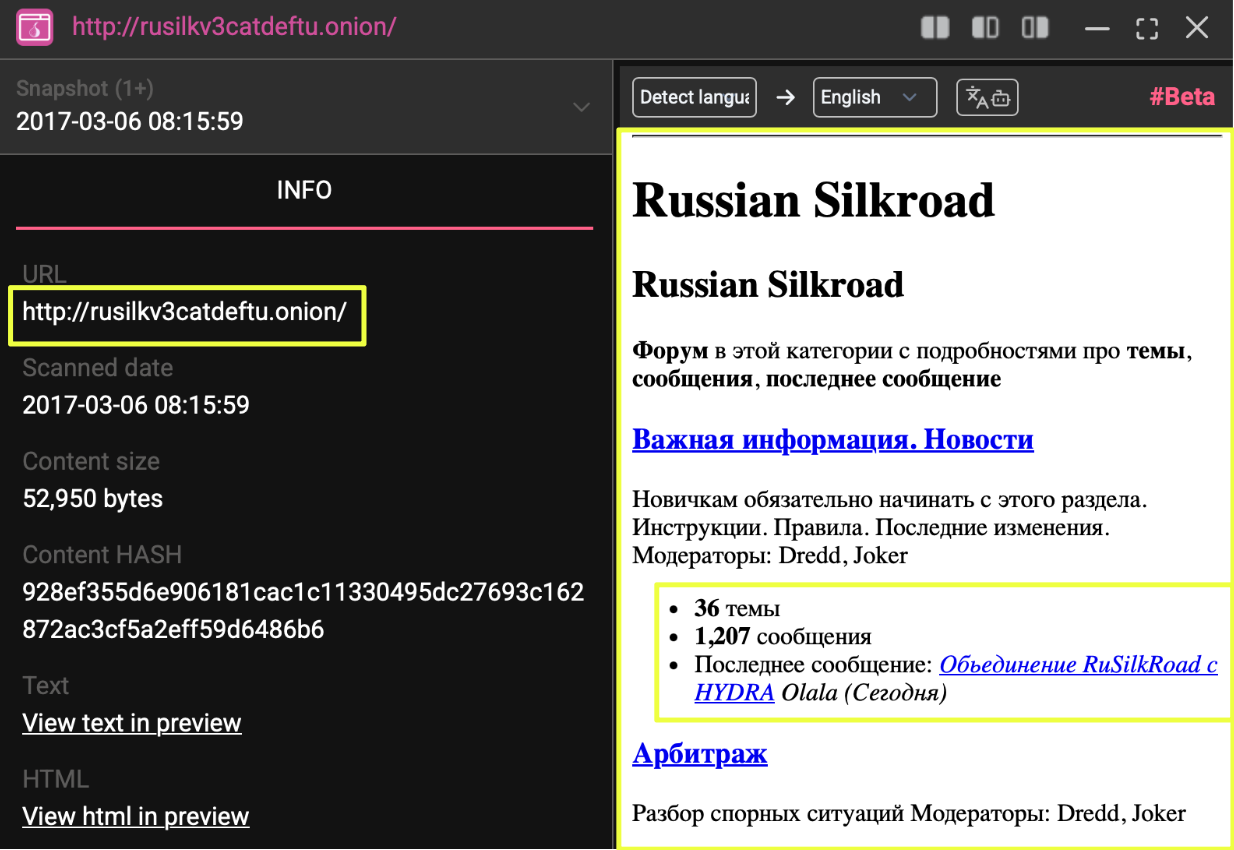Click the onion URL in the title bar

pyautogui.click(x=234, y=27)
